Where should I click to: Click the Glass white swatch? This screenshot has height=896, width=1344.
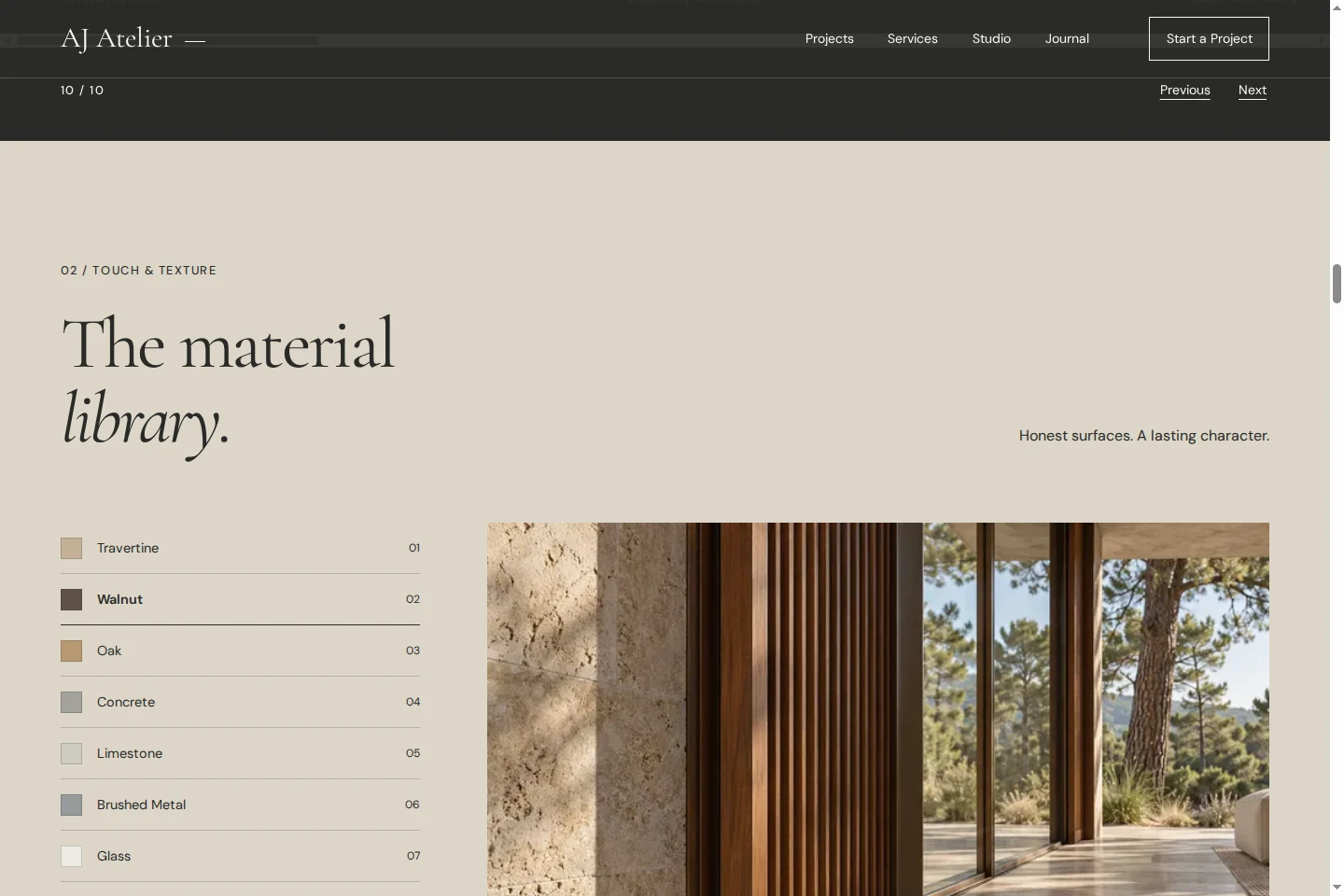[x=71, y=856]
